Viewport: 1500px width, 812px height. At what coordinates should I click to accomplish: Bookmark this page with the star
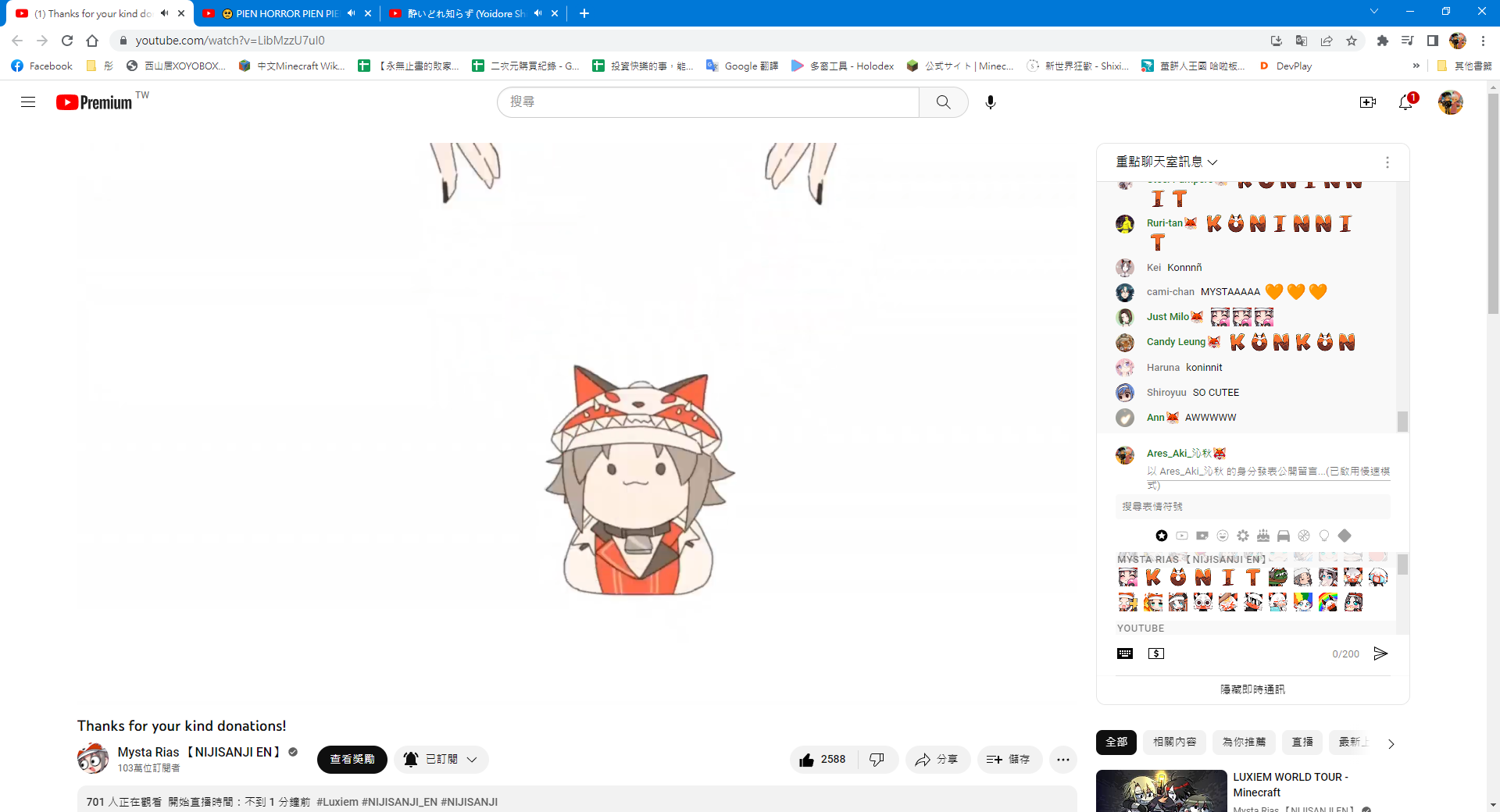[1352, 41]
